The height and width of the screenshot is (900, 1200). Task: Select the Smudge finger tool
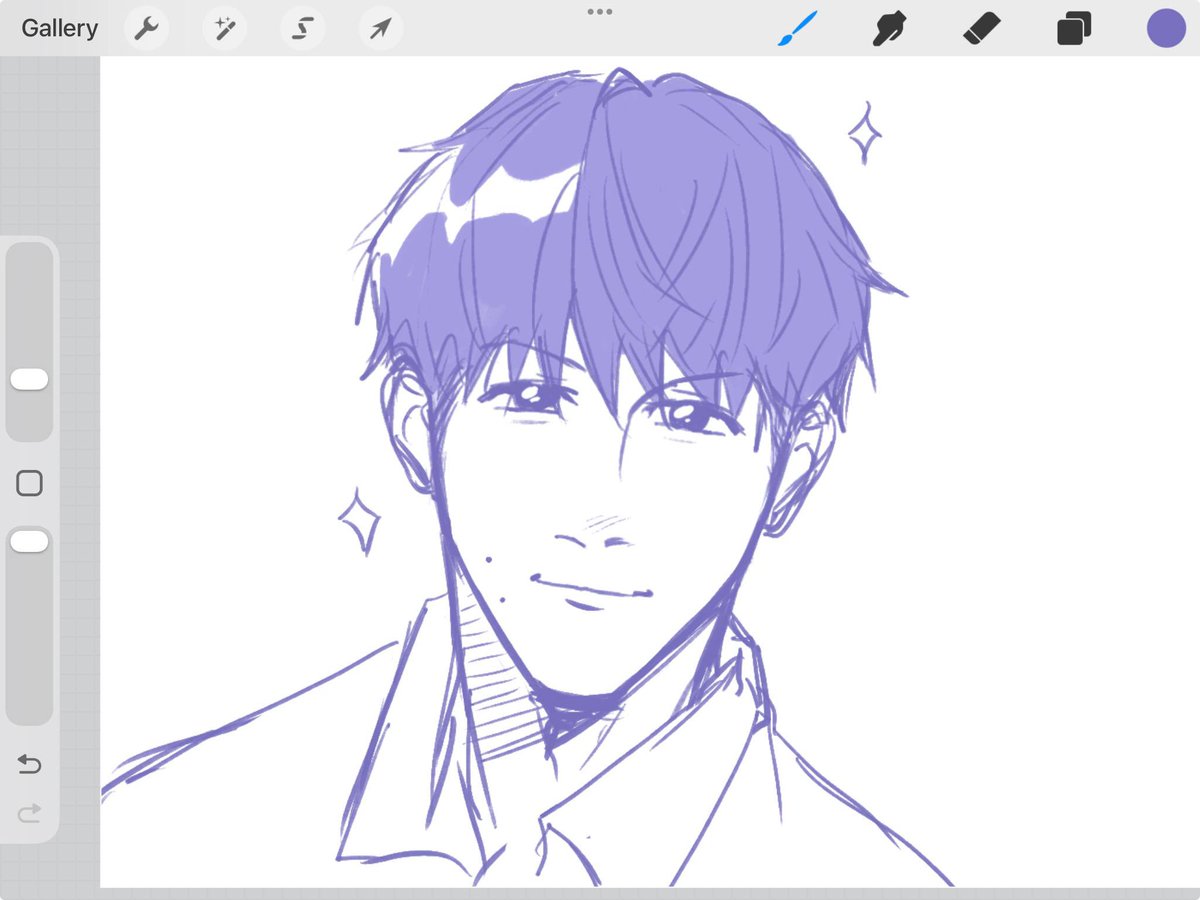[889, 28]
